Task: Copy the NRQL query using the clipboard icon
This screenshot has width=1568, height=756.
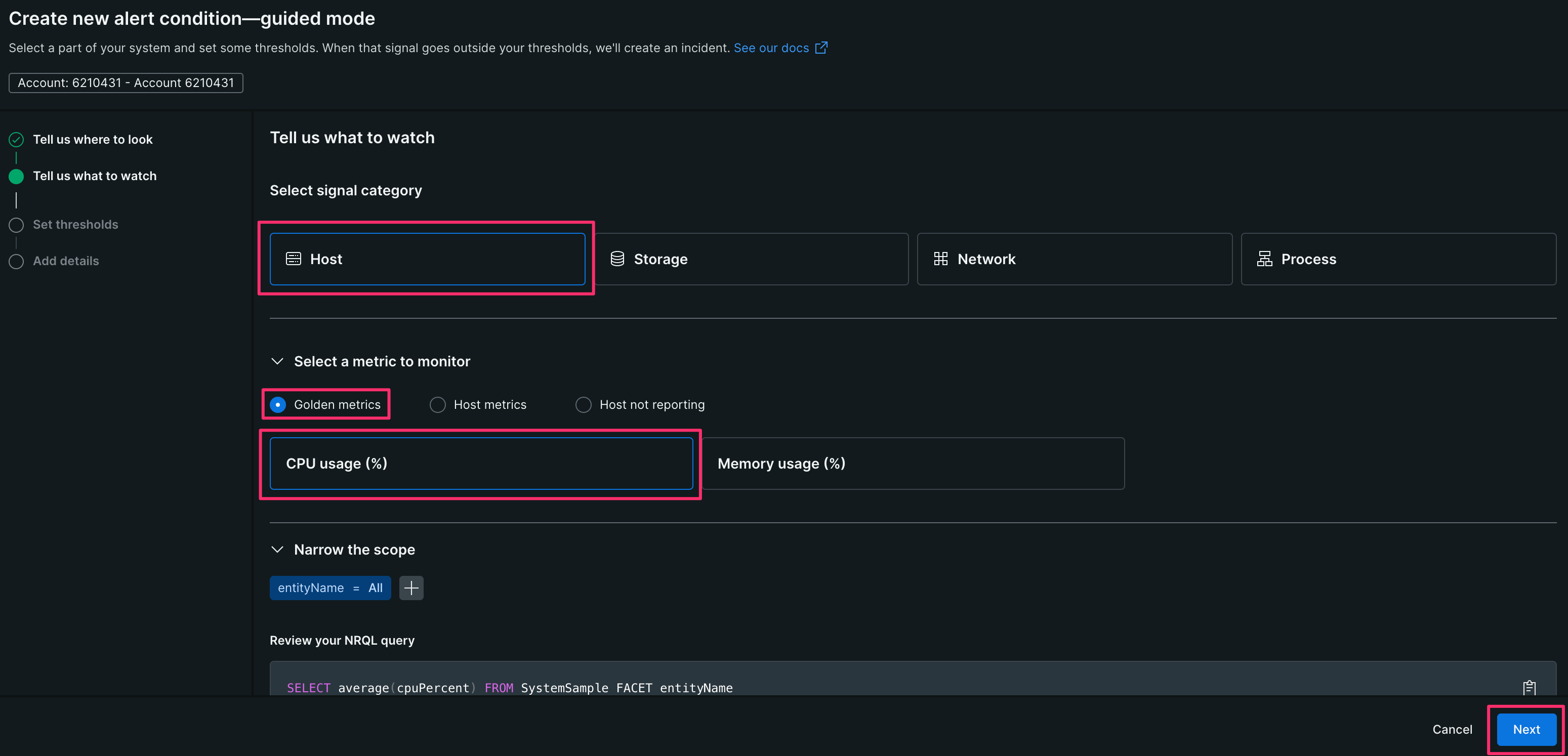Action: click(1530, 688)
